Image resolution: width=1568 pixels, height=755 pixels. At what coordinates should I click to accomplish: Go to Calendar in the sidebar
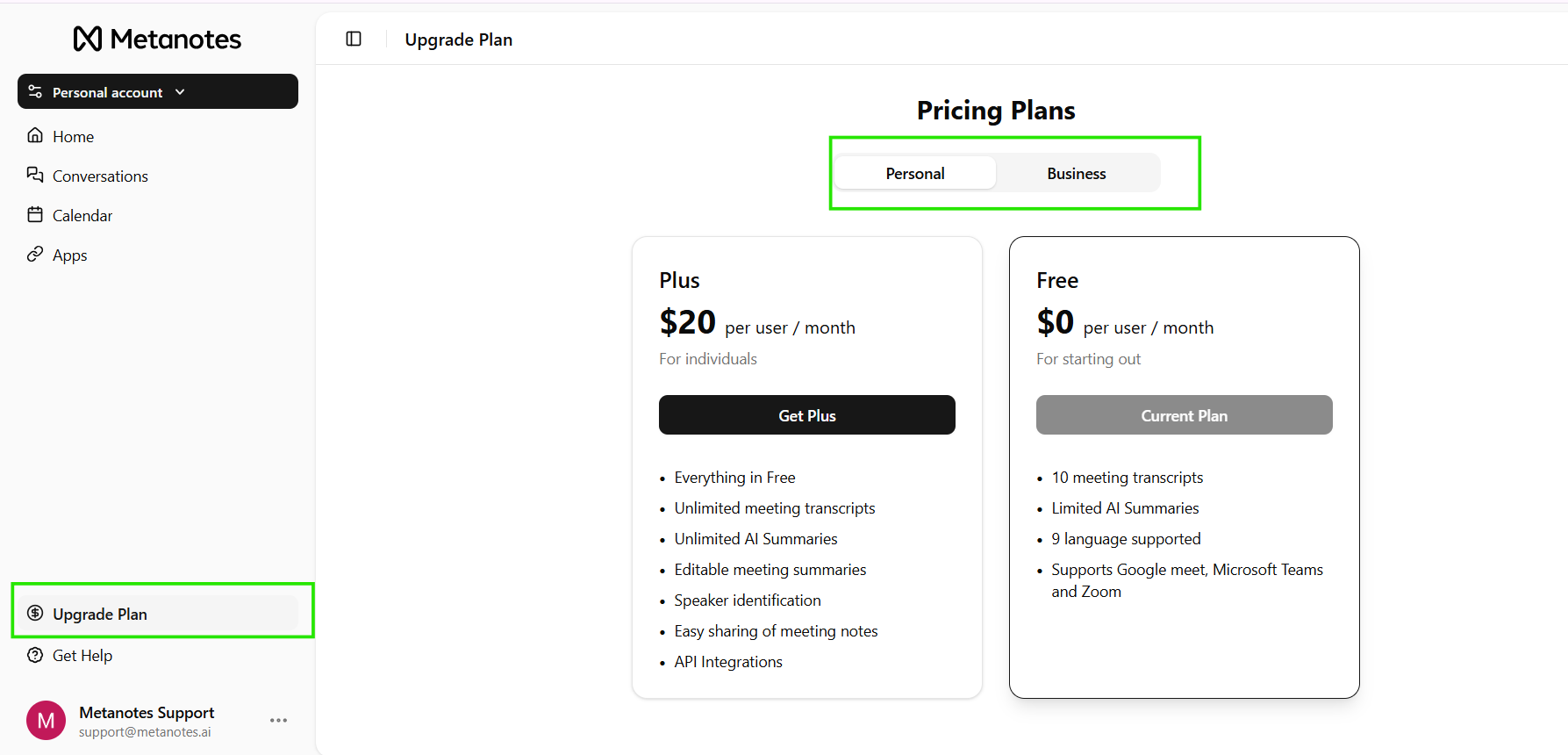click(x=82, y=216)
